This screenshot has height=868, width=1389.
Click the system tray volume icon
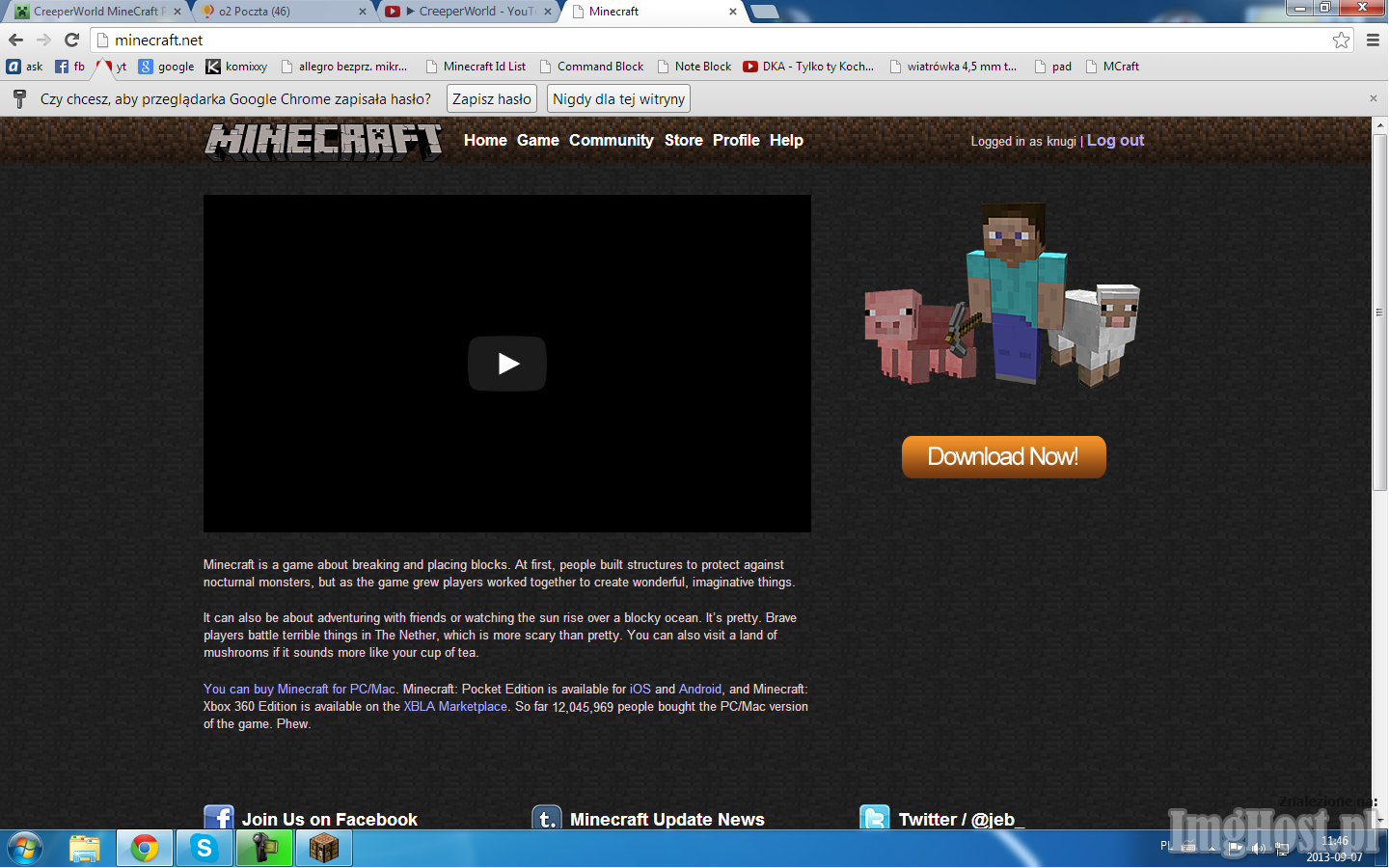[1259, 849]
